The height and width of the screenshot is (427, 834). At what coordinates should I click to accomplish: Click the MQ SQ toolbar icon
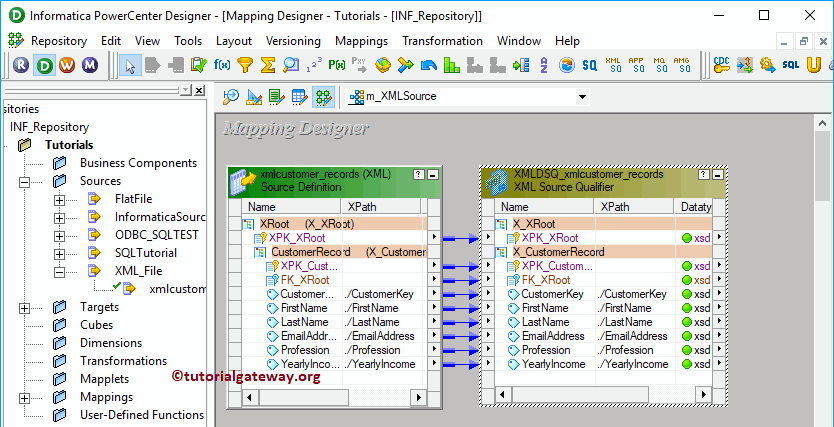point(659,65)
